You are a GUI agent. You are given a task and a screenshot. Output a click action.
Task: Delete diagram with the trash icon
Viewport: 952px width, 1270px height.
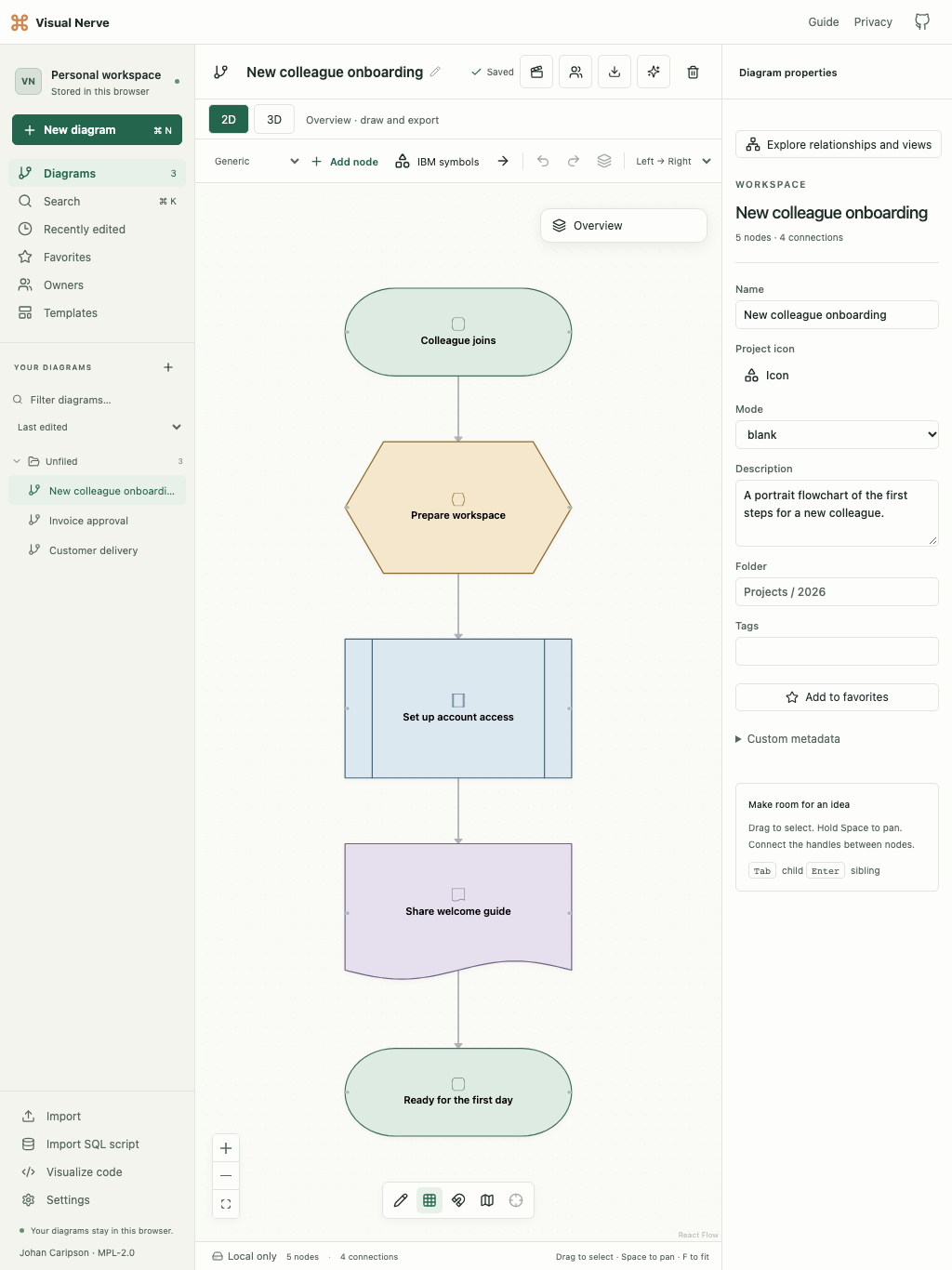pos(693,72)
